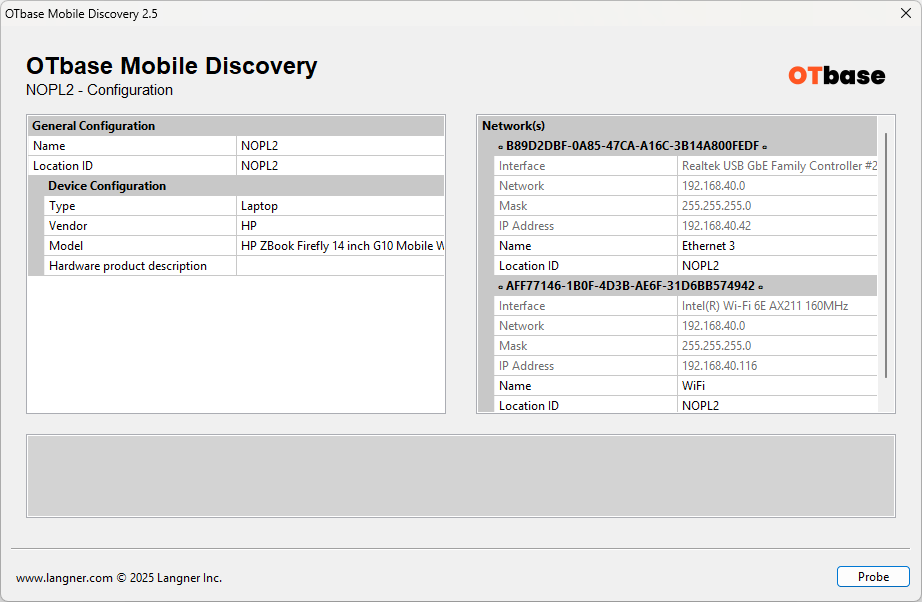Select the Vendor value HP
This screenshot has width=922, height=602.
click(340, 226)
